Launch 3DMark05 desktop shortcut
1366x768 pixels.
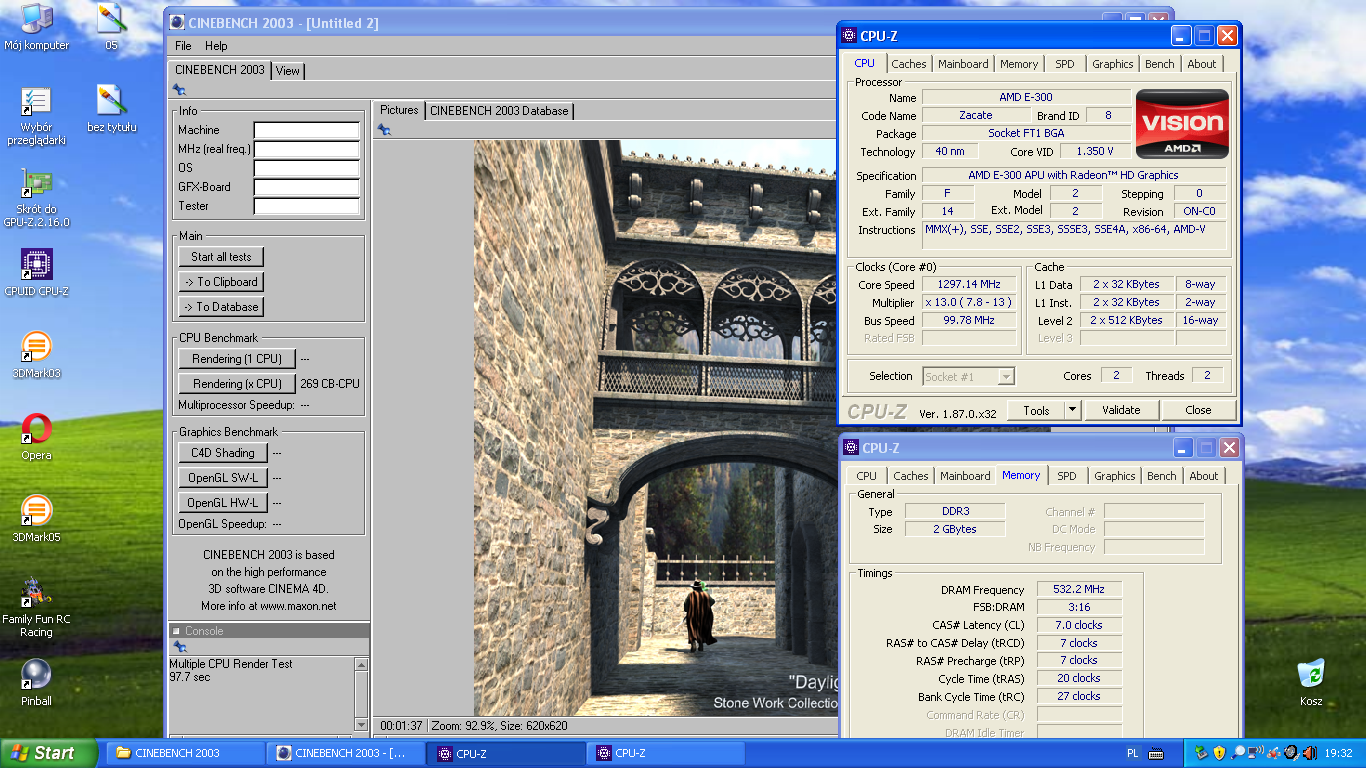[36, 518]
